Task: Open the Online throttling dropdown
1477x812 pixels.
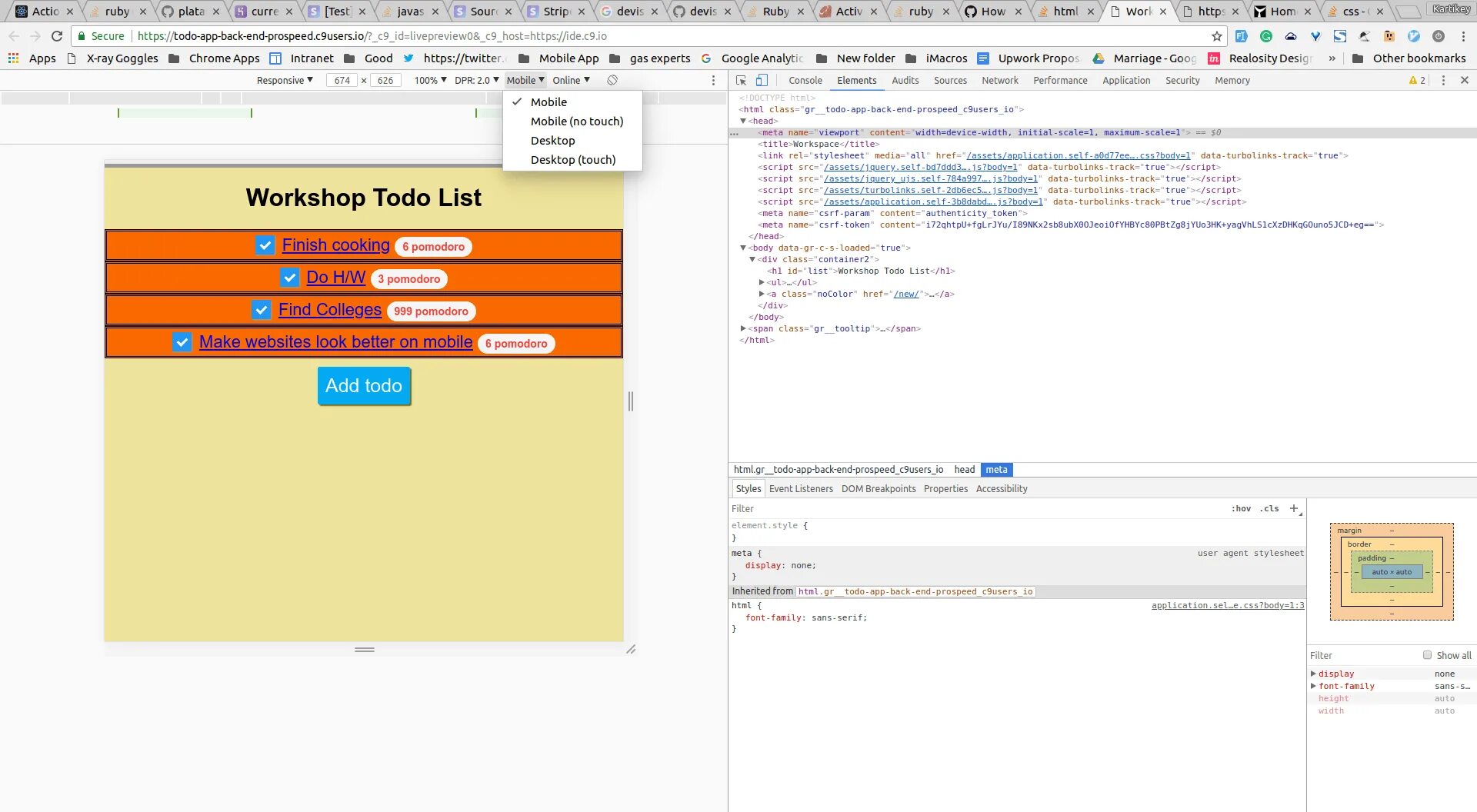Action: click(x=571, y=80)
